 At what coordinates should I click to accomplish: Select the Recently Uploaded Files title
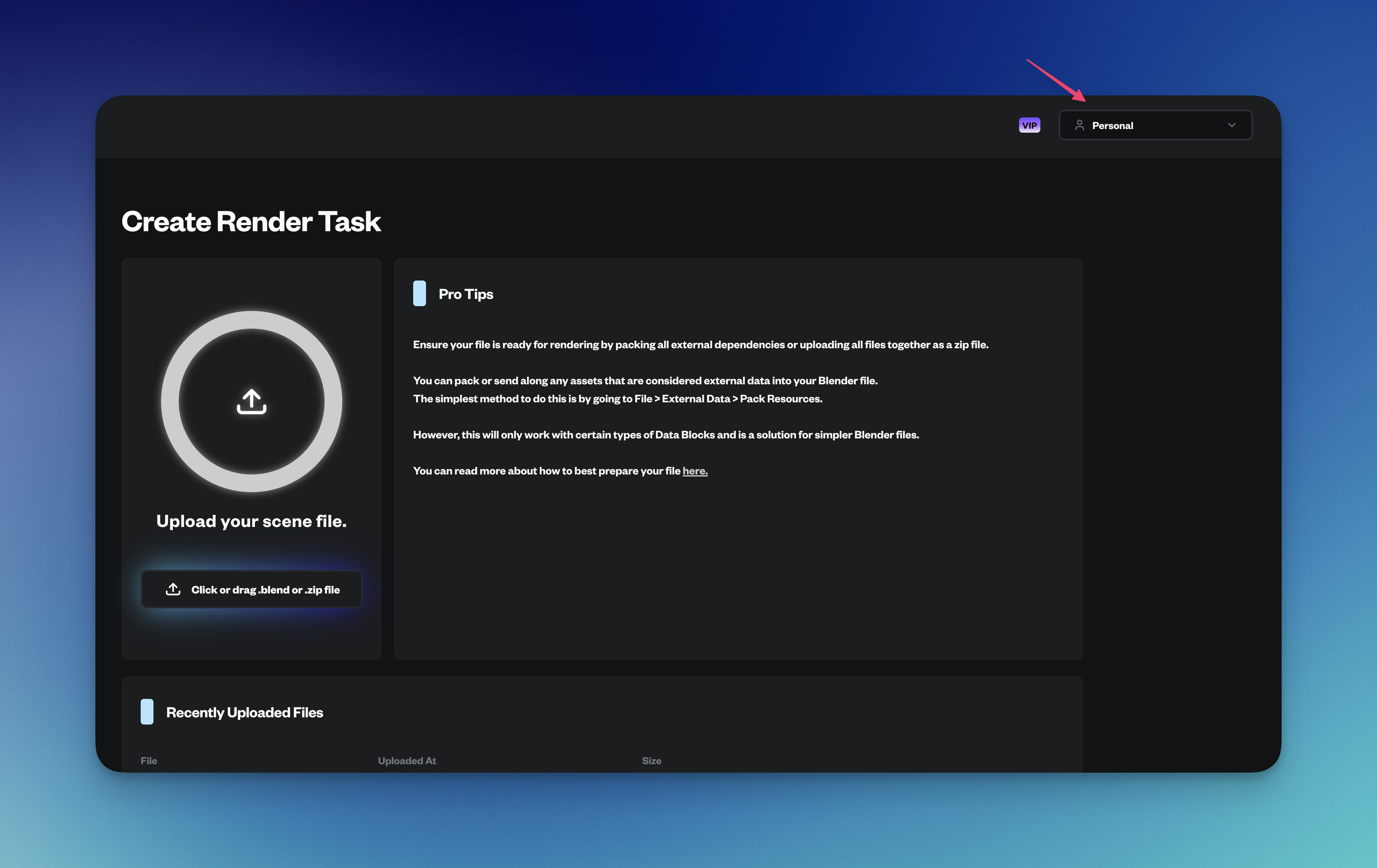245,713
